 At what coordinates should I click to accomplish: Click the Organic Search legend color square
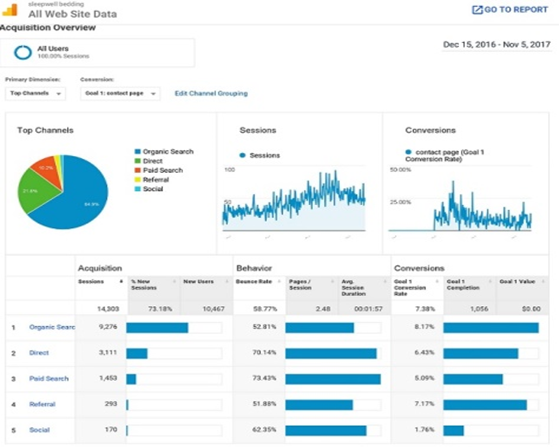point(138,151)
